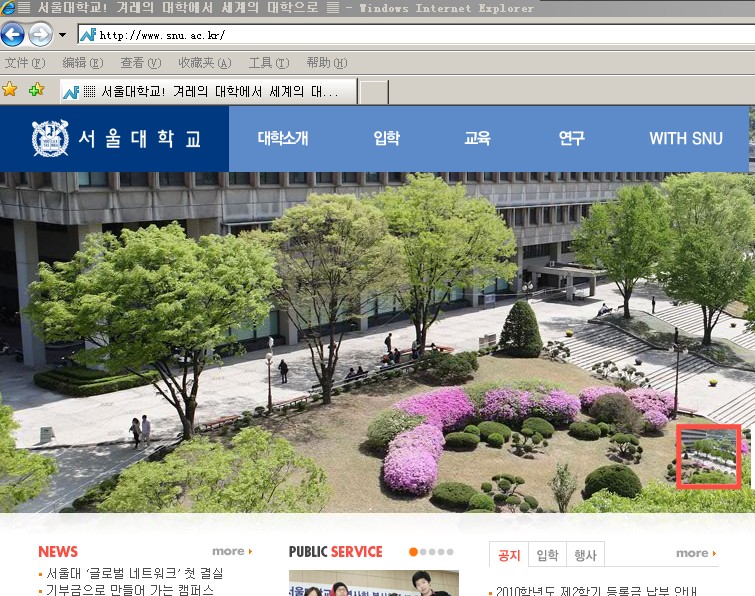755x596 pixels.
Task: Select the 공지 notice tab
Action: (509, 555)
